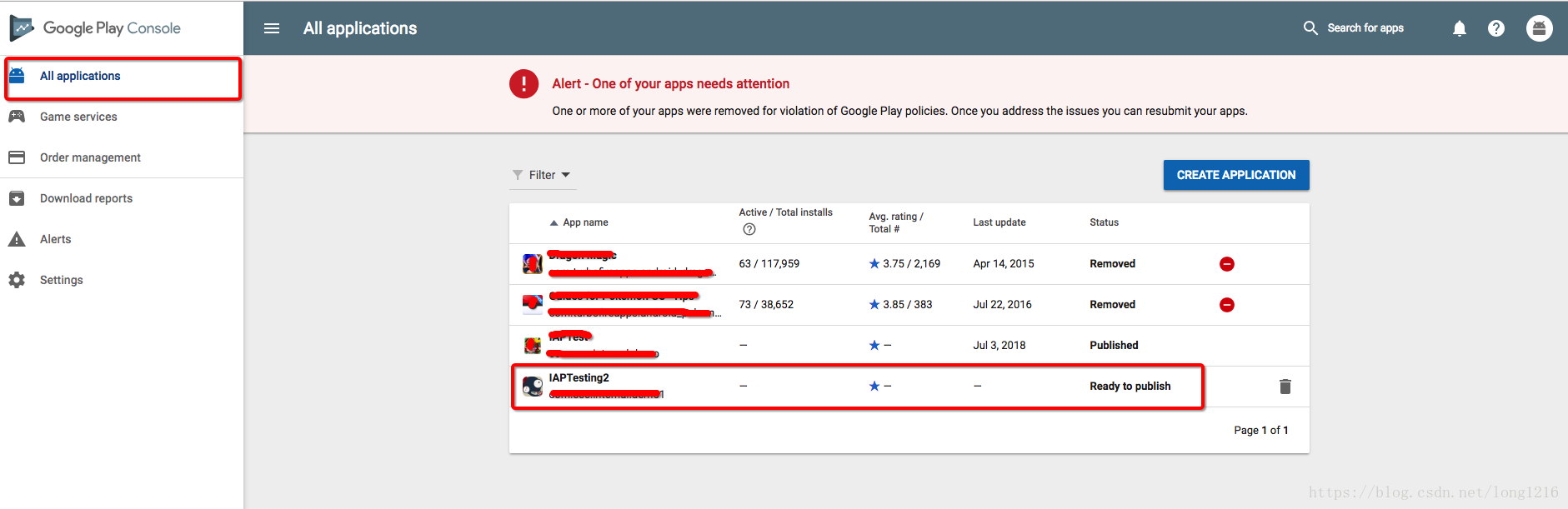Image resolution: width=1568 pixels, height=509 pixels.
Task: Open Order management in sidebar
Action: 90,157
